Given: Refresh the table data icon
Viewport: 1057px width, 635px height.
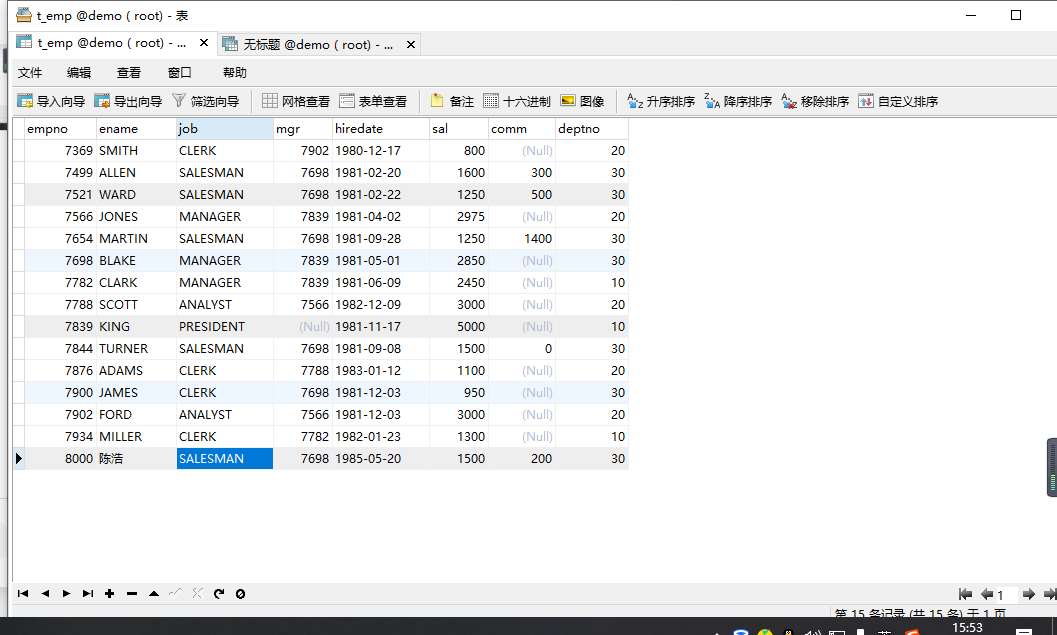Looking at the screenshot, I should tap(218, 593).
